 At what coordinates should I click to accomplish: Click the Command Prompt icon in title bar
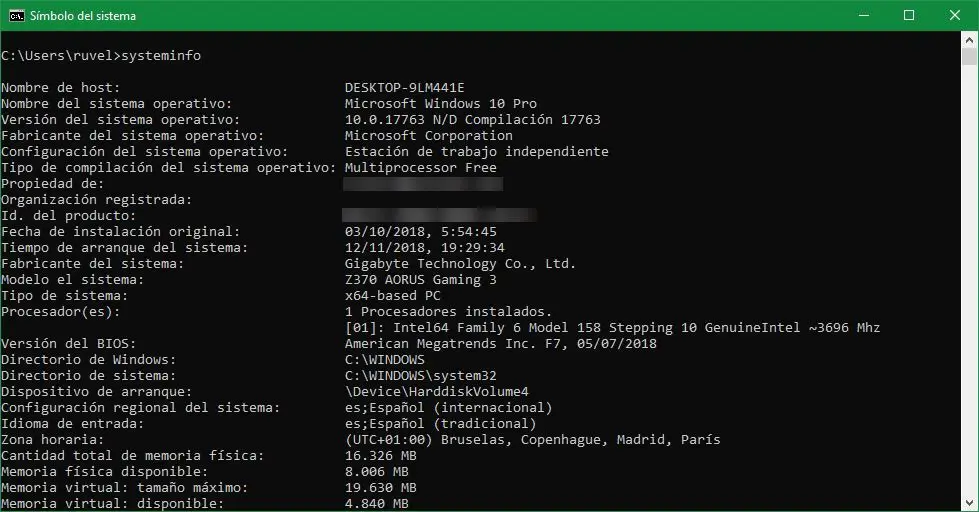[x=17, y=15]
